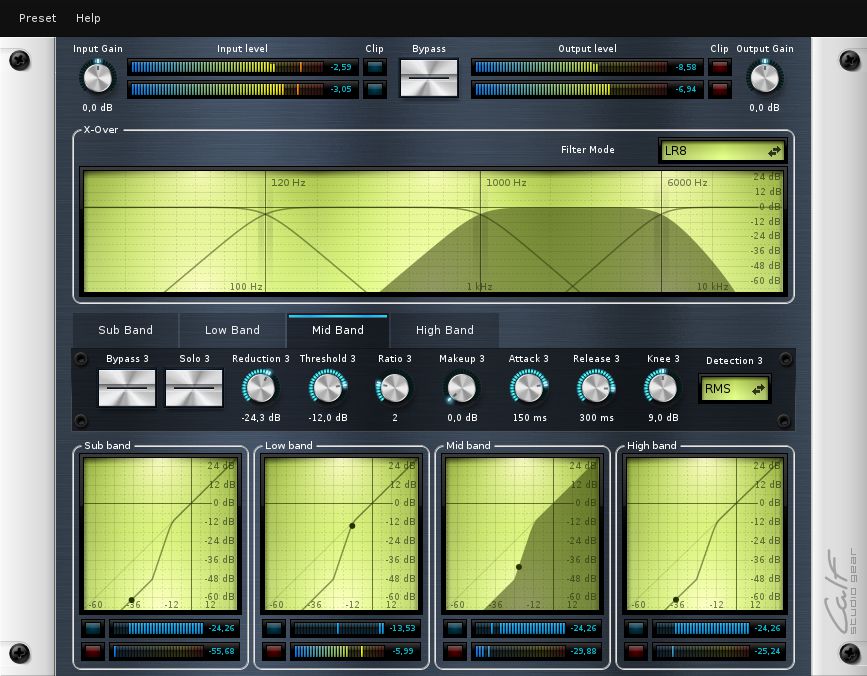Click the Output Gain knob
Screen dimensions: 867x676
pos(764,77)
